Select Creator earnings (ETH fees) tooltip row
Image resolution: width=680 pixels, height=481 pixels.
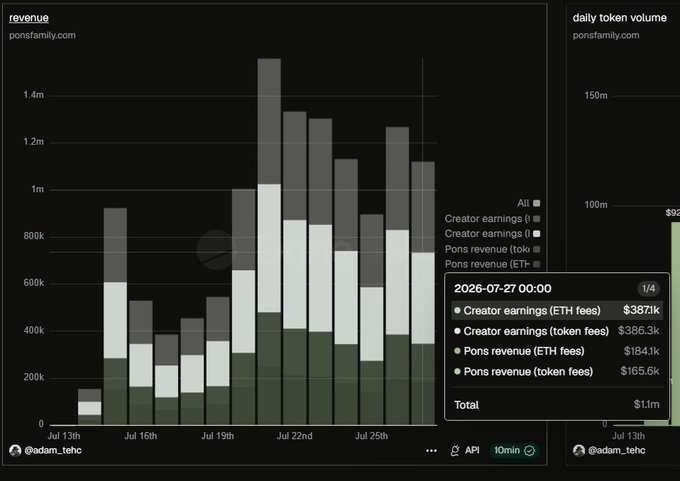pos(557,311)
